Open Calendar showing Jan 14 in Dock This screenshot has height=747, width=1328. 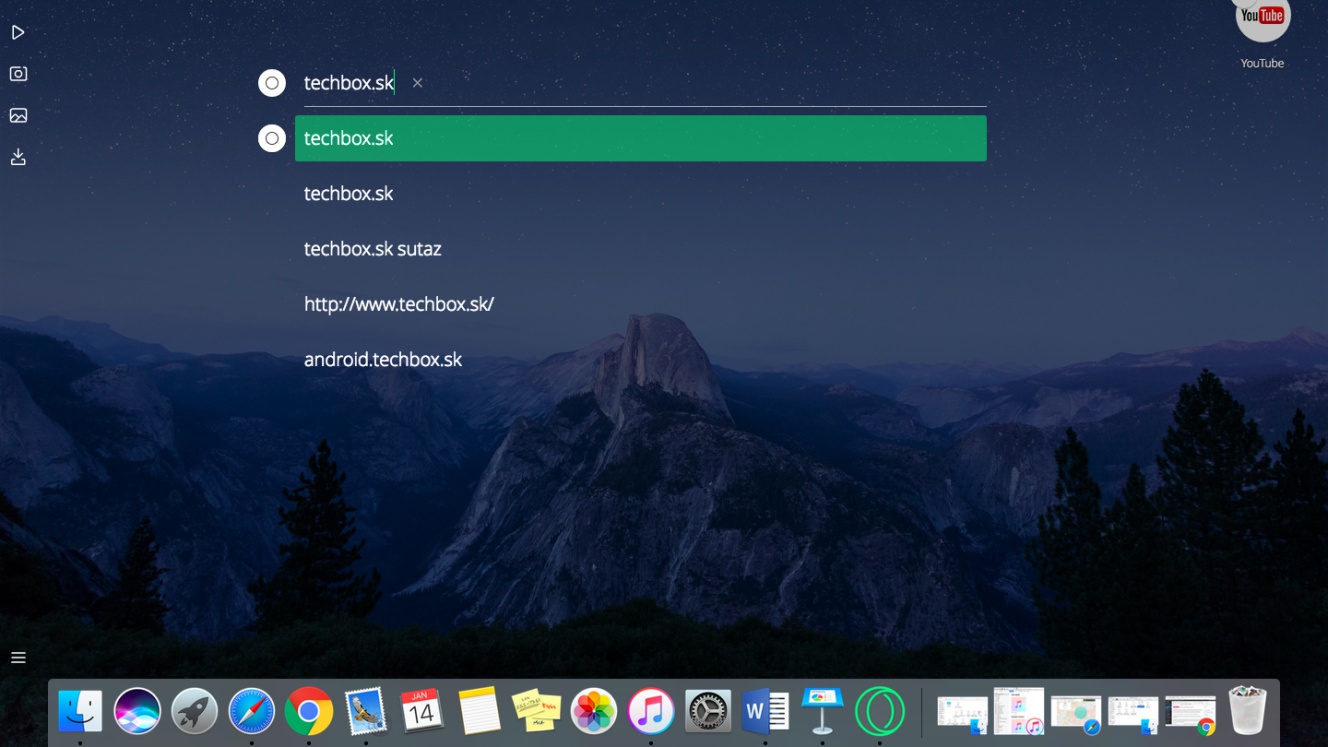(x=422, y=711)
